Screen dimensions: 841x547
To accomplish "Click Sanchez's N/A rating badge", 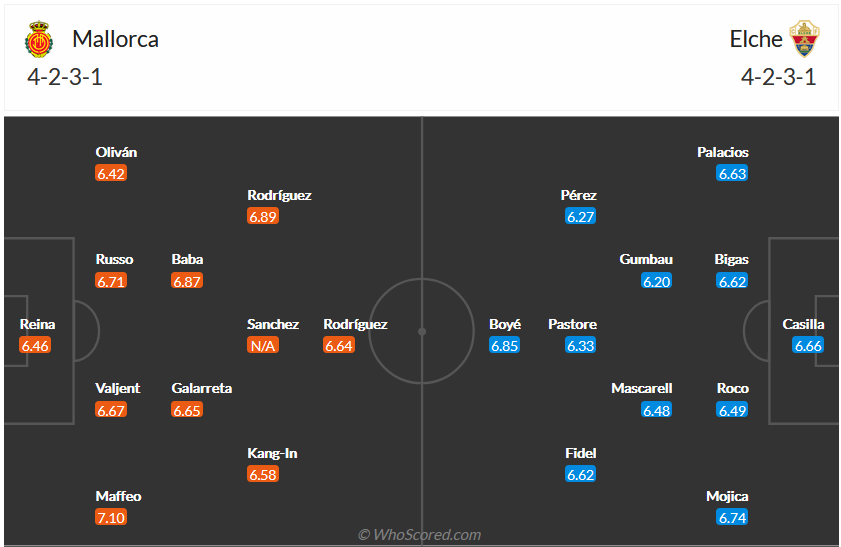I will pyautogui.click(x=263, y=345).
